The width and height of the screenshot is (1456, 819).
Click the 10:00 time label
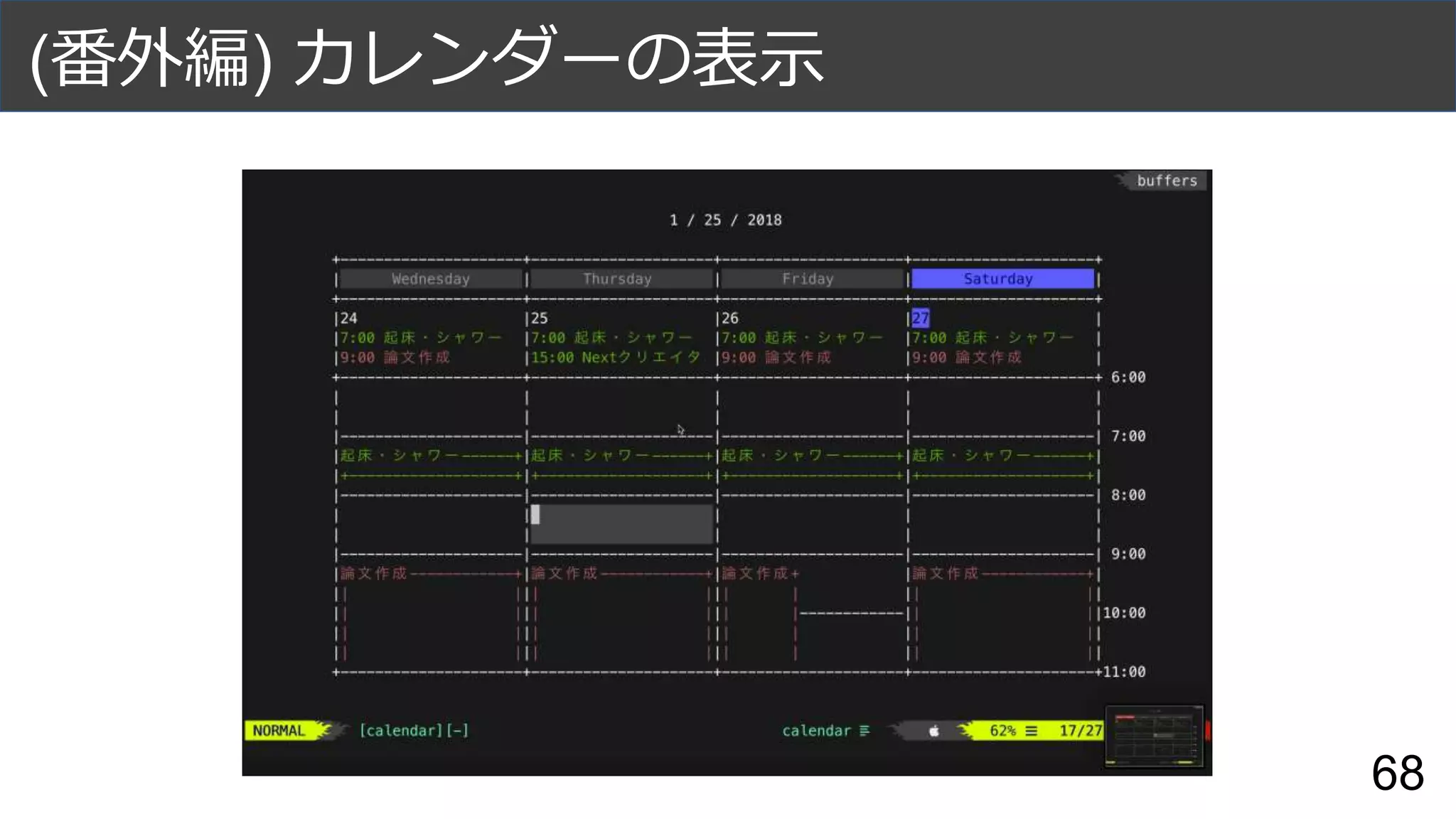(x=1124, y=613)
